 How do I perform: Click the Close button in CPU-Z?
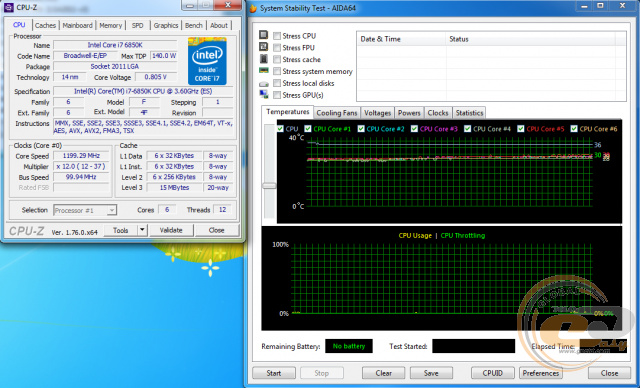coord(216,230)
